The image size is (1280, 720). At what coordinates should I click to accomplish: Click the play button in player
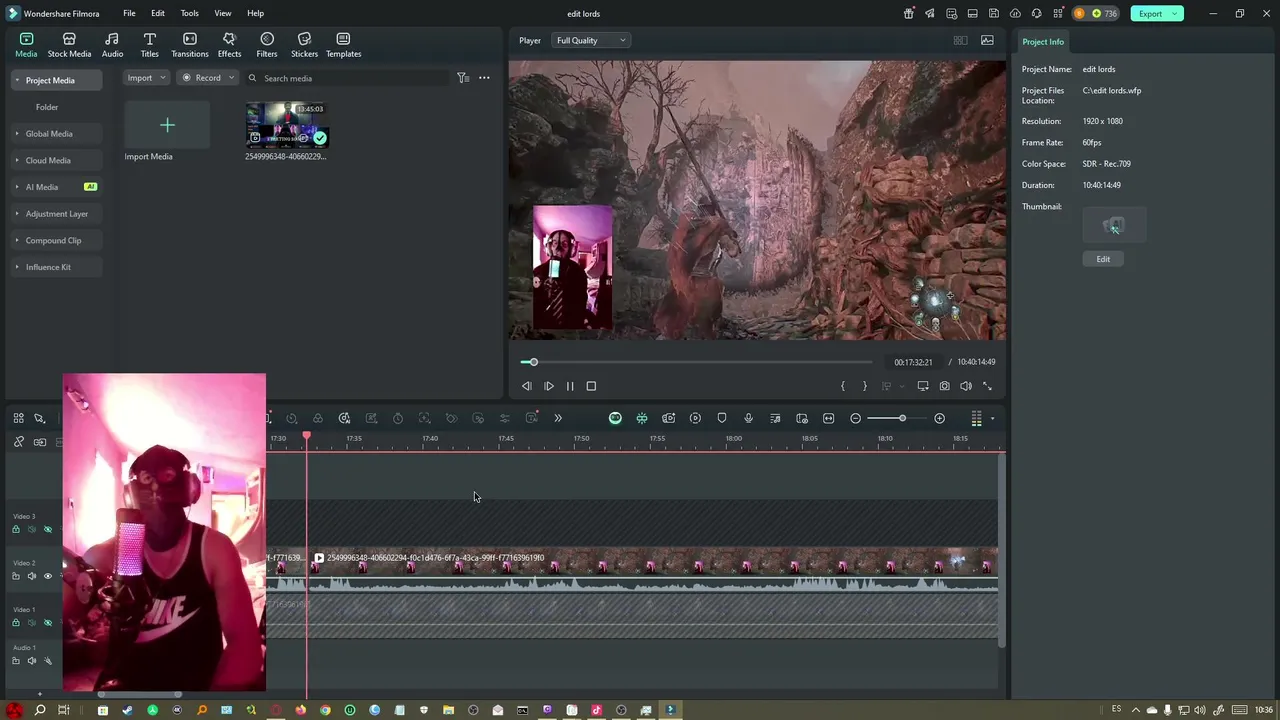click(x=549, y=386)
